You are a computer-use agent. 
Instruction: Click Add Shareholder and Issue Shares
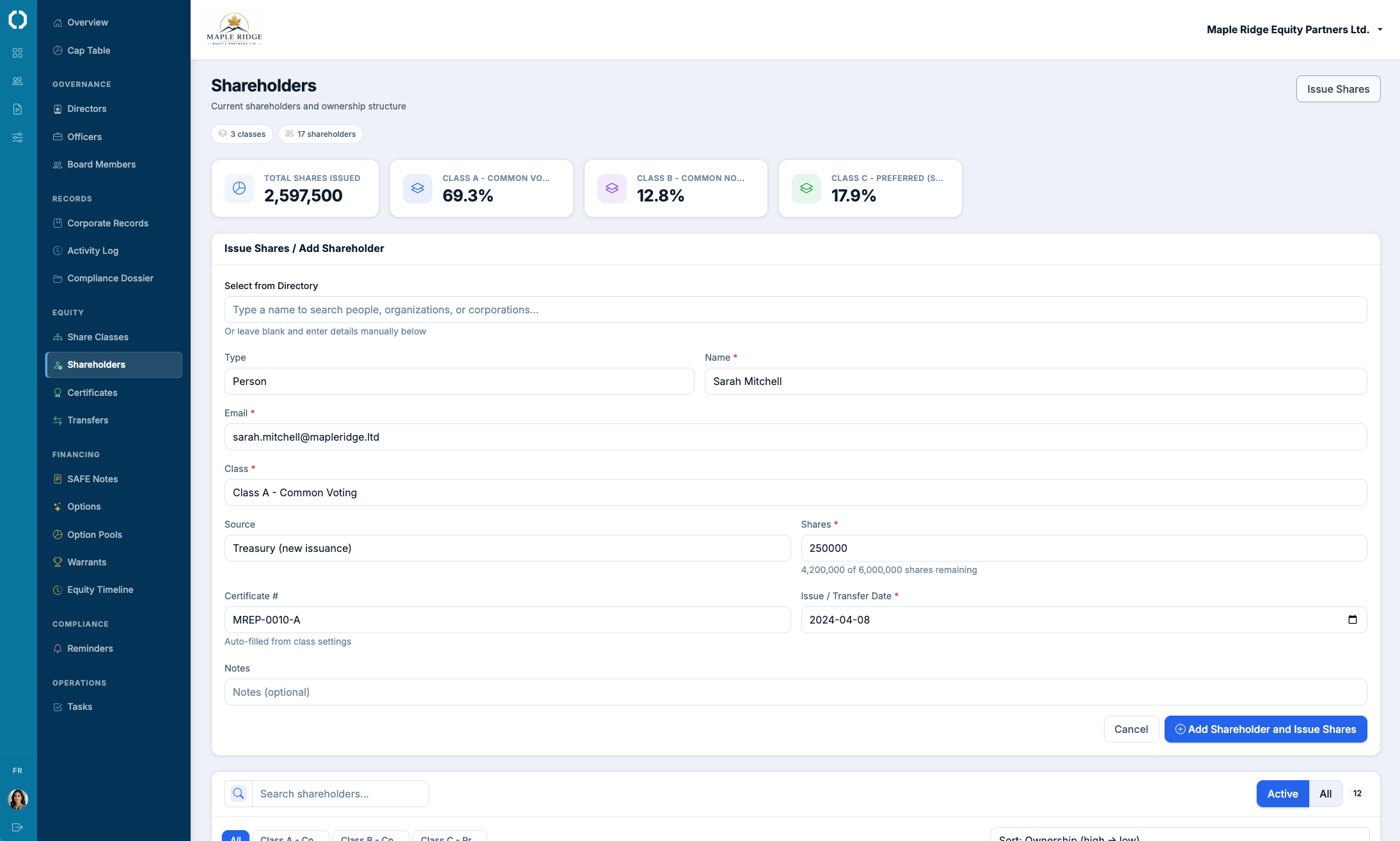[x=1266, y=729]
